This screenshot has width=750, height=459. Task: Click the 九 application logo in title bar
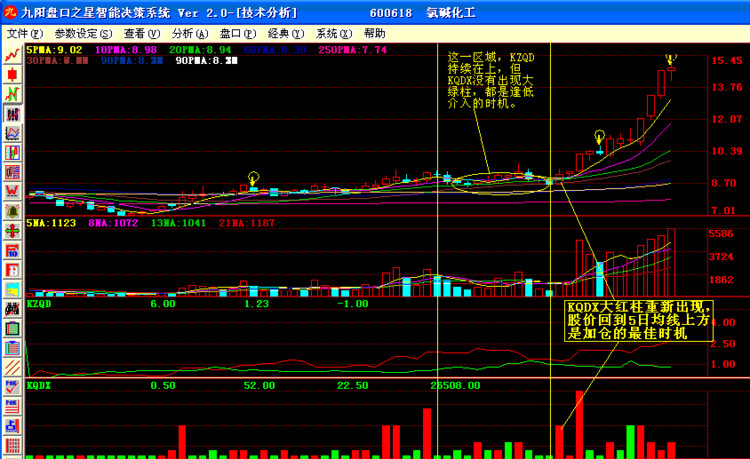point(10,12)
